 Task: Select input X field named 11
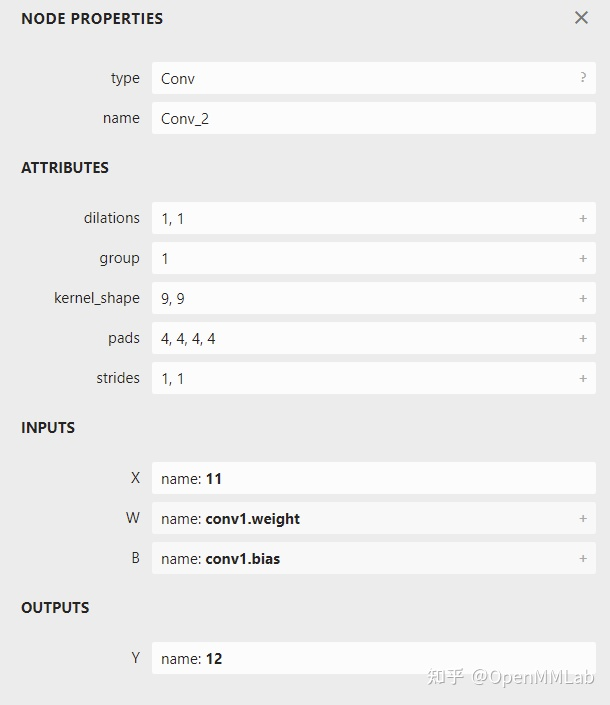374,478
